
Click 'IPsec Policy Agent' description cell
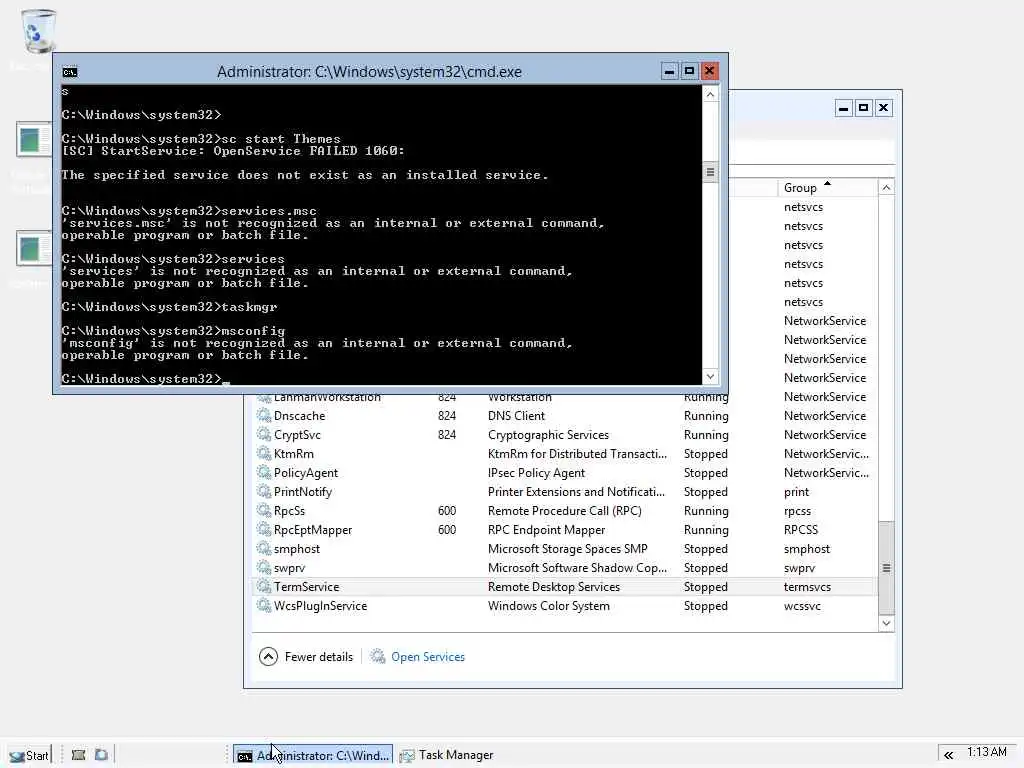point(536,472)
